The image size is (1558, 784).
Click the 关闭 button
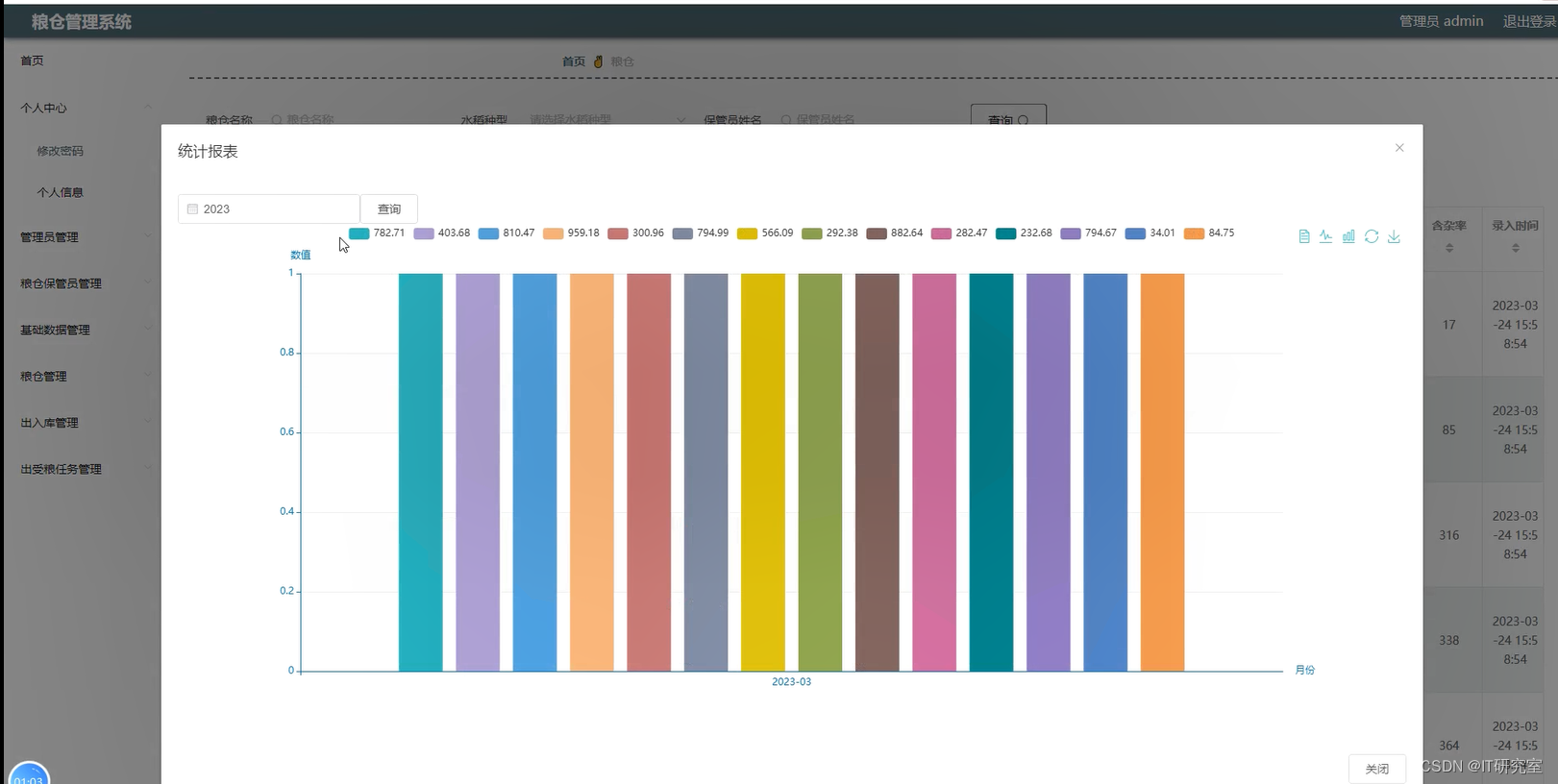(x=1377, y=769)
